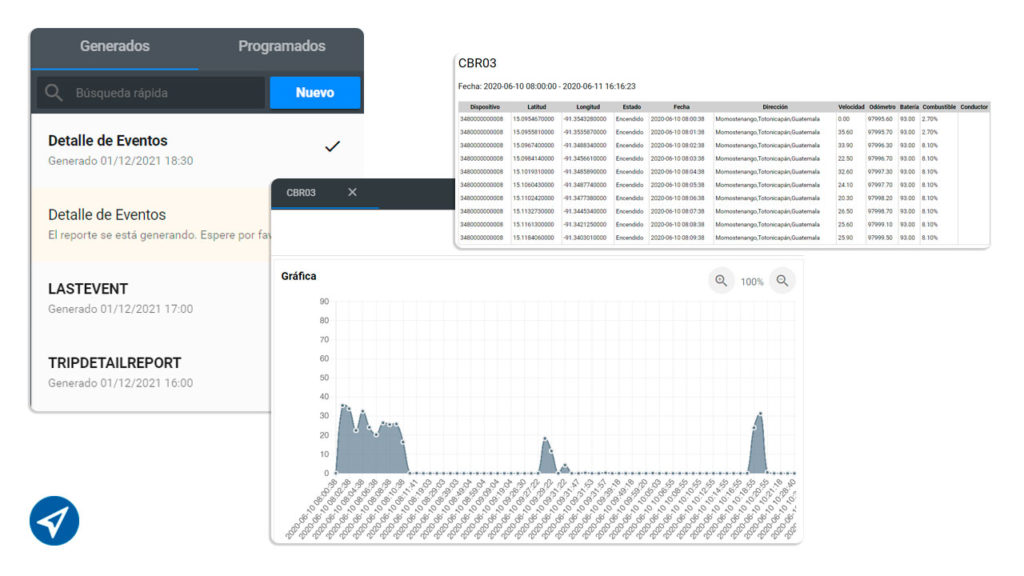The width and height of the screenshot is (1024, 576).
Task: Click the Dirección column header
Action: [775, 107]
